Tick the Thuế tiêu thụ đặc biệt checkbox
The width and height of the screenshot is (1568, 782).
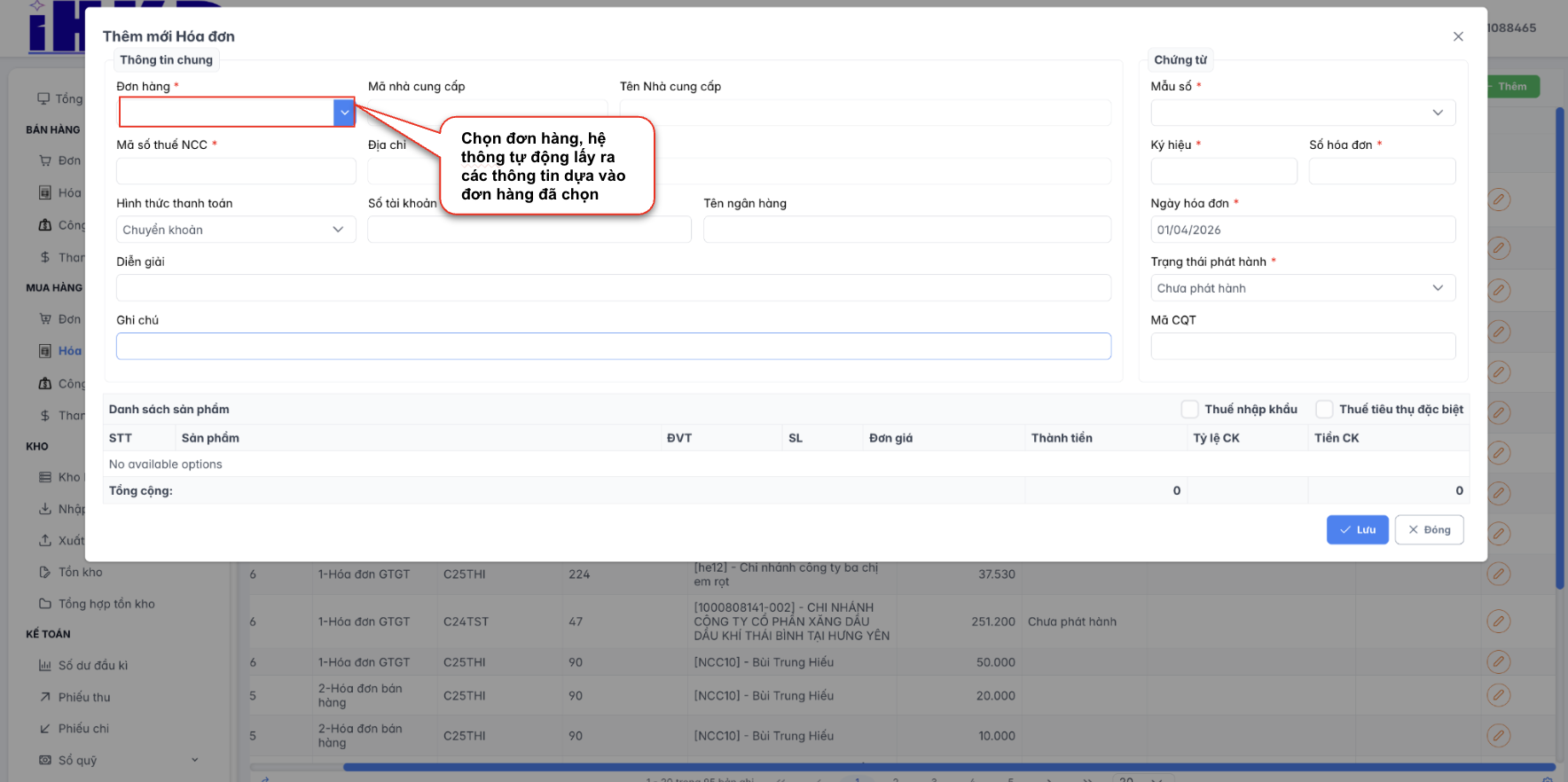(x=1324, y=409)
